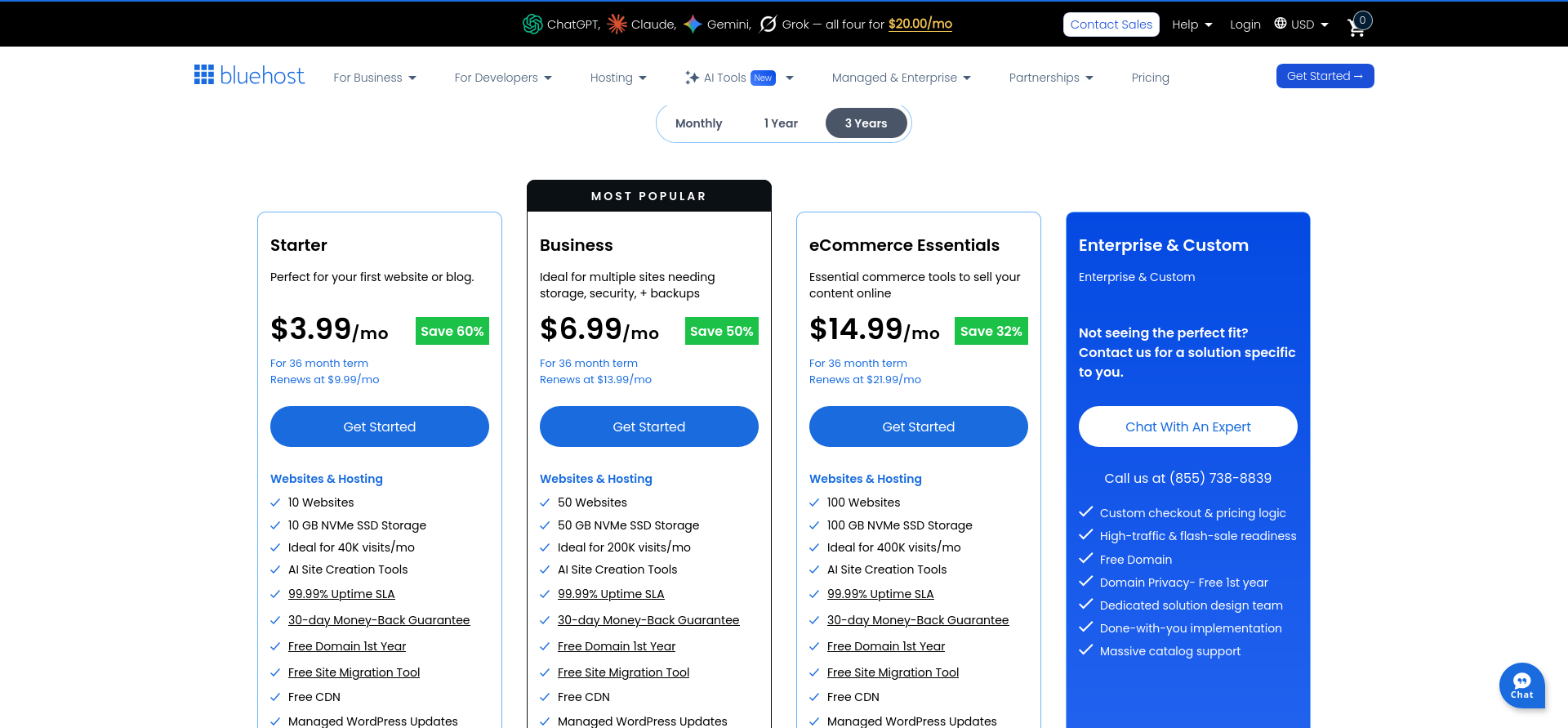The height and width of the screenshot is (728, 1568).
Task: Open the Pricing page
Action: click(1150, 78)
